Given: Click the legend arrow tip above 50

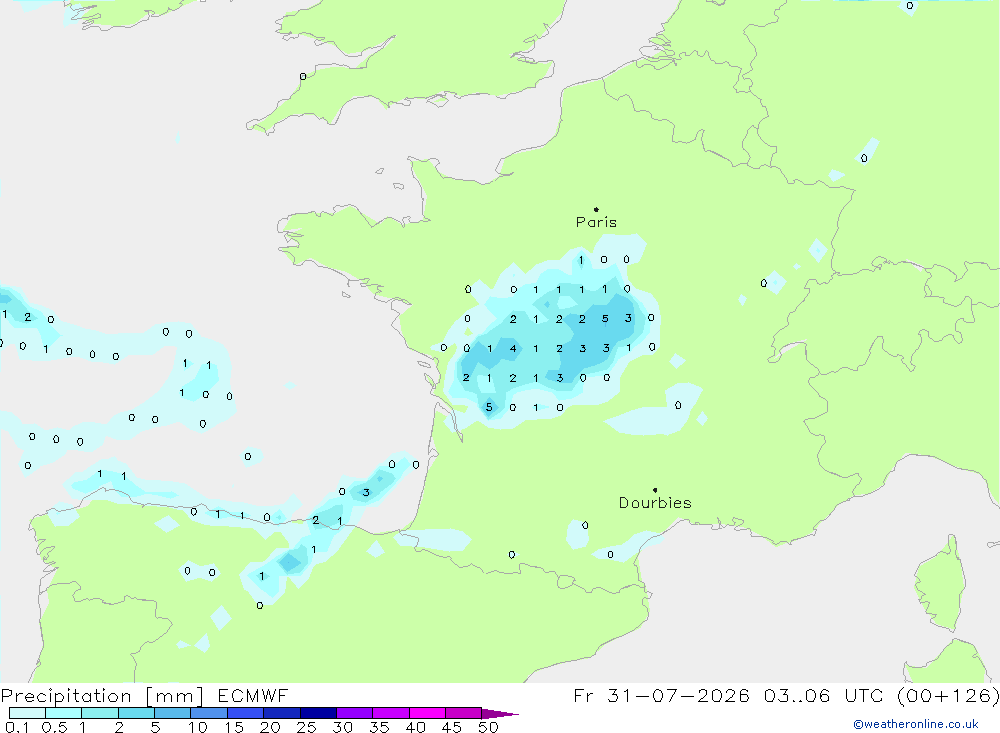Looking at the screenshot, I should (x=500, y=714).
